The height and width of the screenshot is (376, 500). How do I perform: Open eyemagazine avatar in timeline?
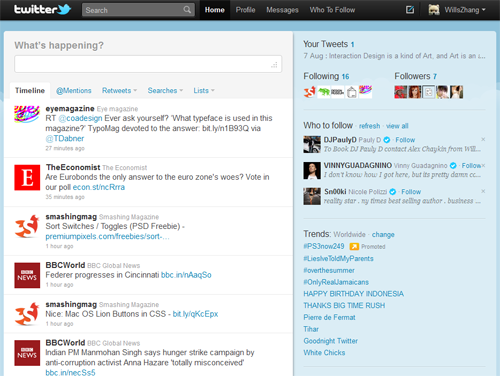(27, 114)
